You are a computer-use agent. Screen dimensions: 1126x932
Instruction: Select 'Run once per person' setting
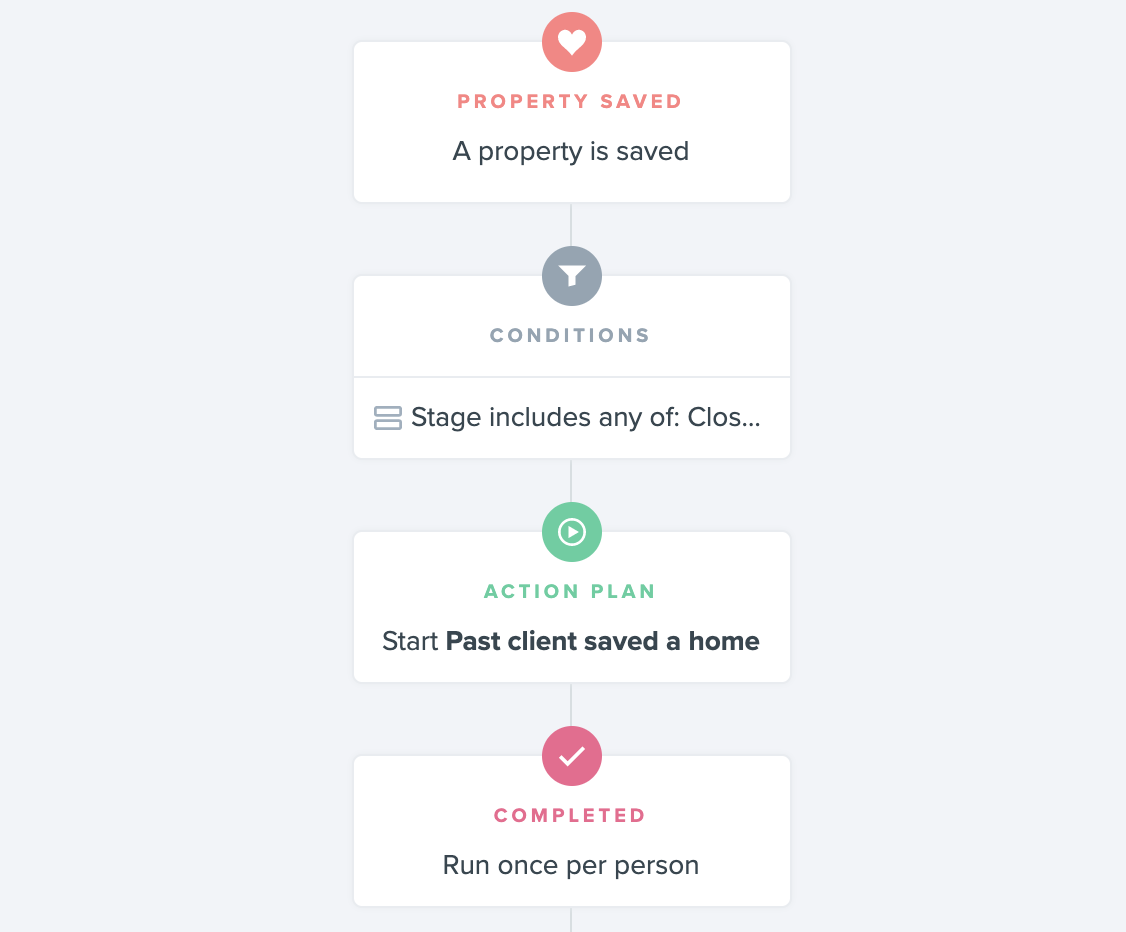point(571,865)
